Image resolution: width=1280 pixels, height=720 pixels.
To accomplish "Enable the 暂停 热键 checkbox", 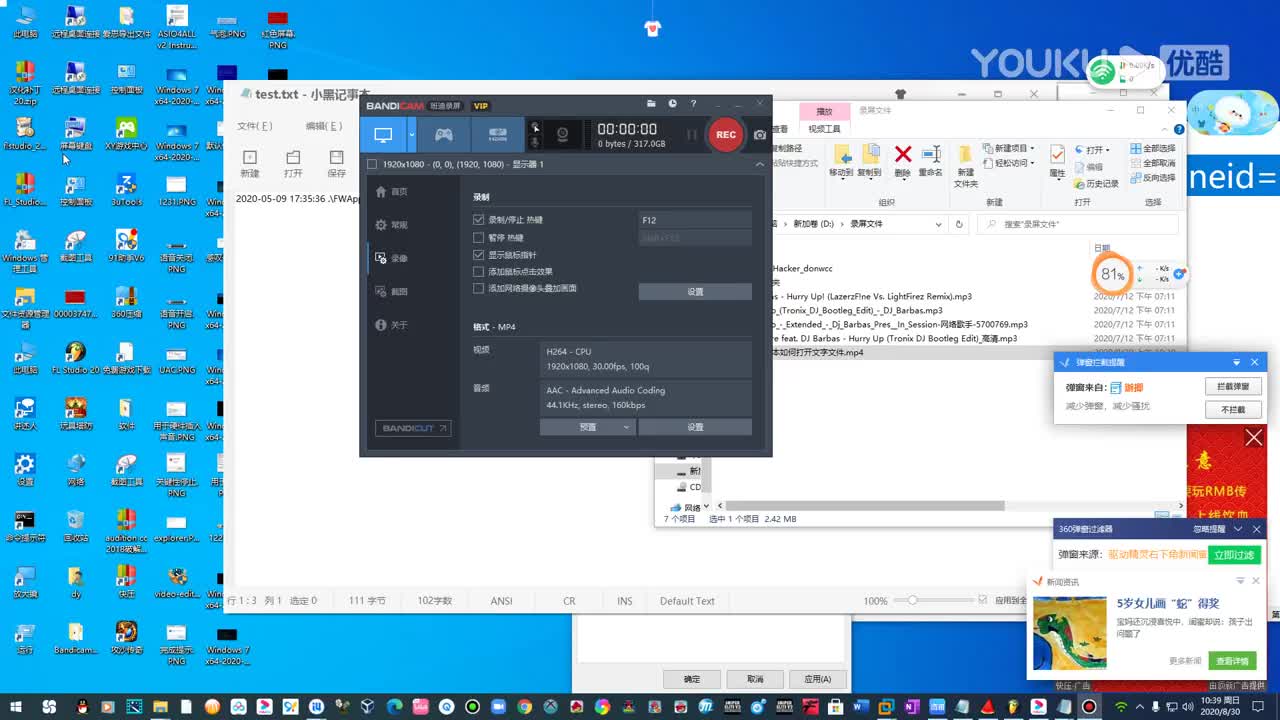I will pyautogui.click(x=477, y=236).
